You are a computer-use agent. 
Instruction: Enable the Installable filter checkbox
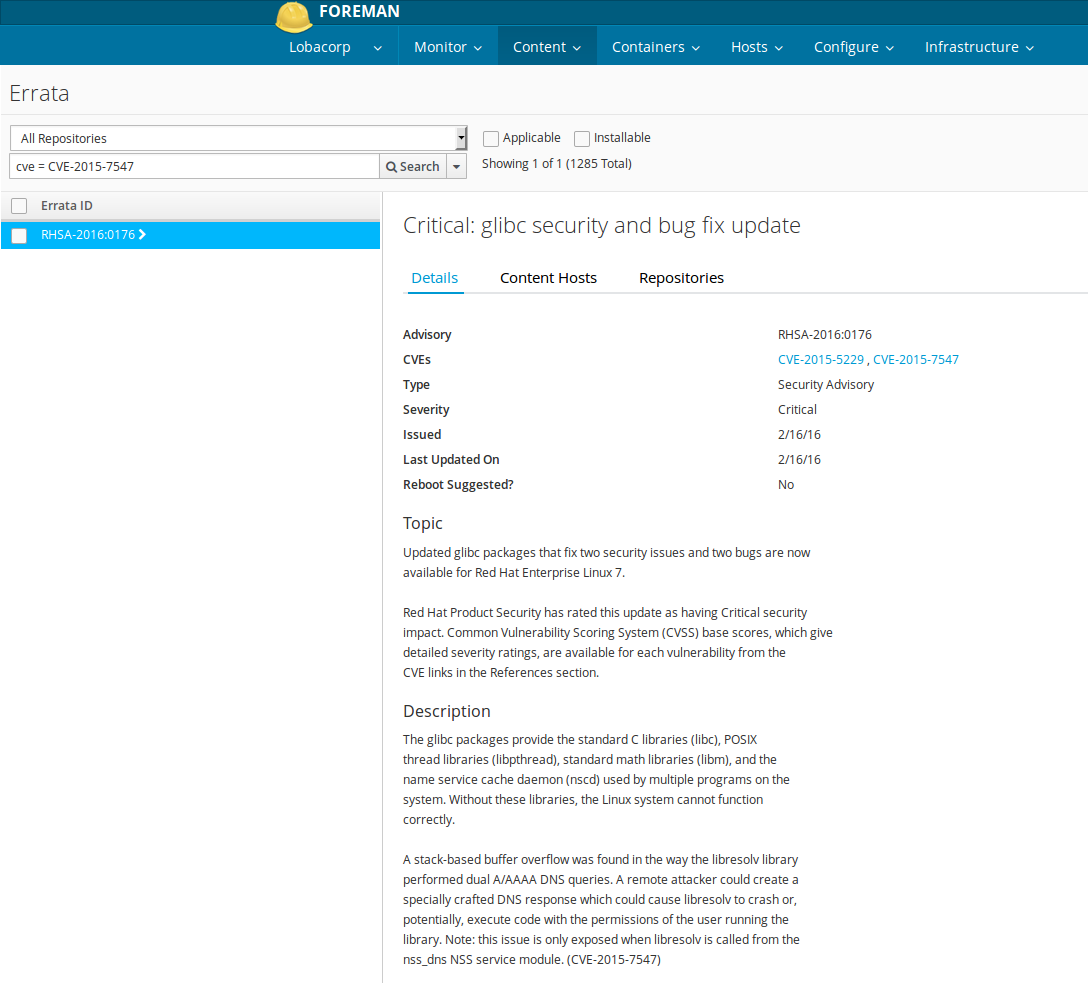pyautogui.click(x=582, y=139)
